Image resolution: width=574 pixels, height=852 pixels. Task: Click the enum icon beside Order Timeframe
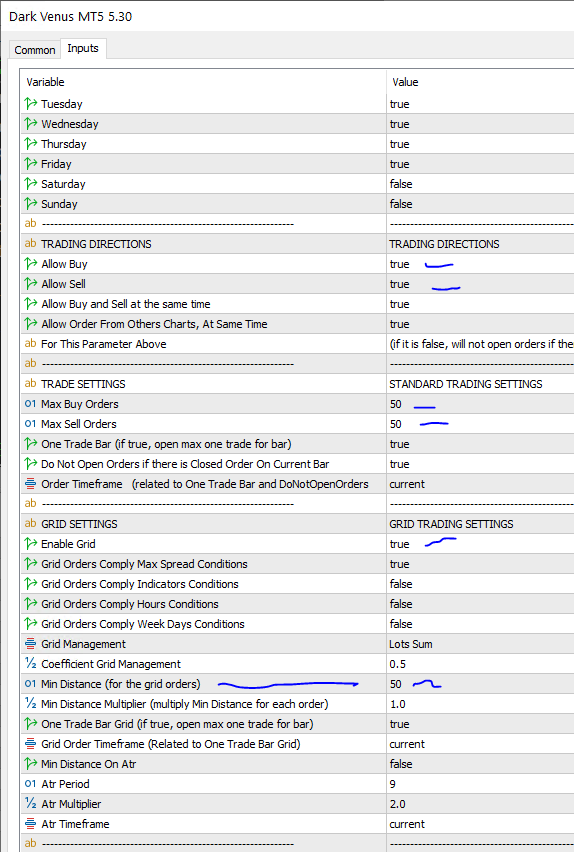30,484
